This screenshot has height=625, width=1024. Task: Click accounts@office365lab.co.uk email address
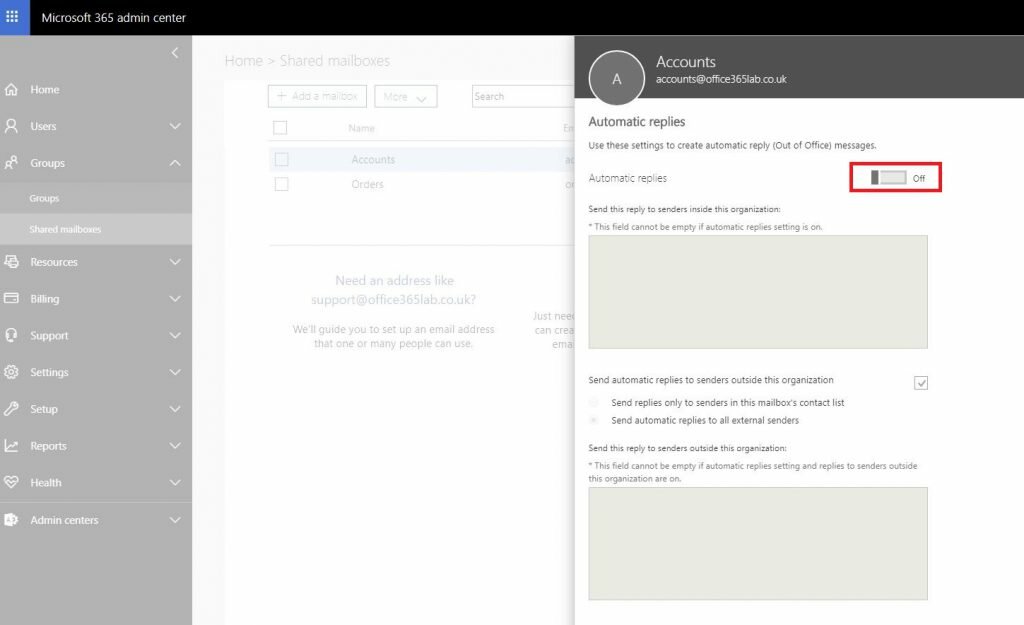[x=721, y=79]
